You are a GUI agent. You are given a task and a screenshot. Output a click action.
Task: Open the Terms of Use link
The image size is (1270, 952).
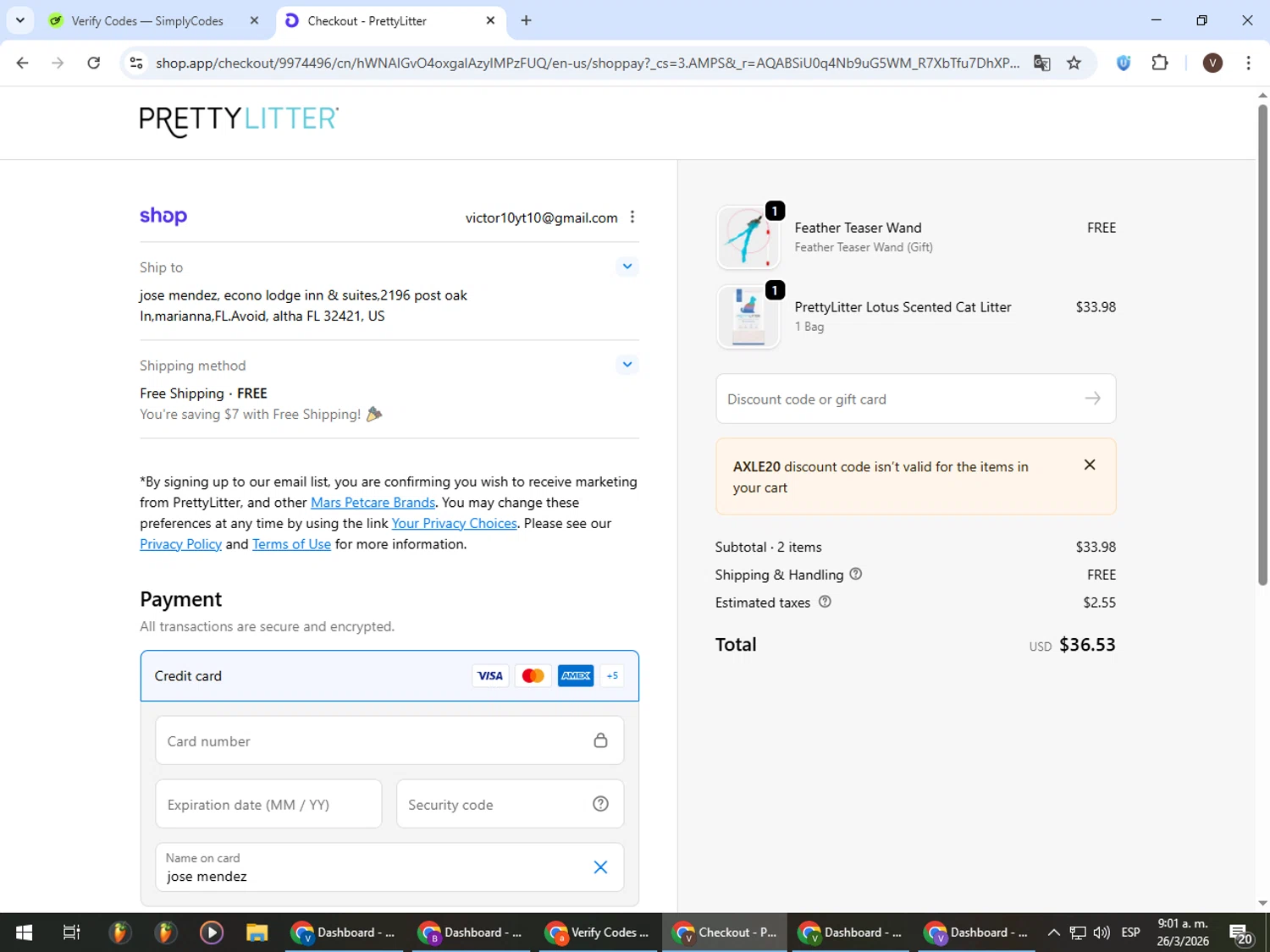point(291,544)
